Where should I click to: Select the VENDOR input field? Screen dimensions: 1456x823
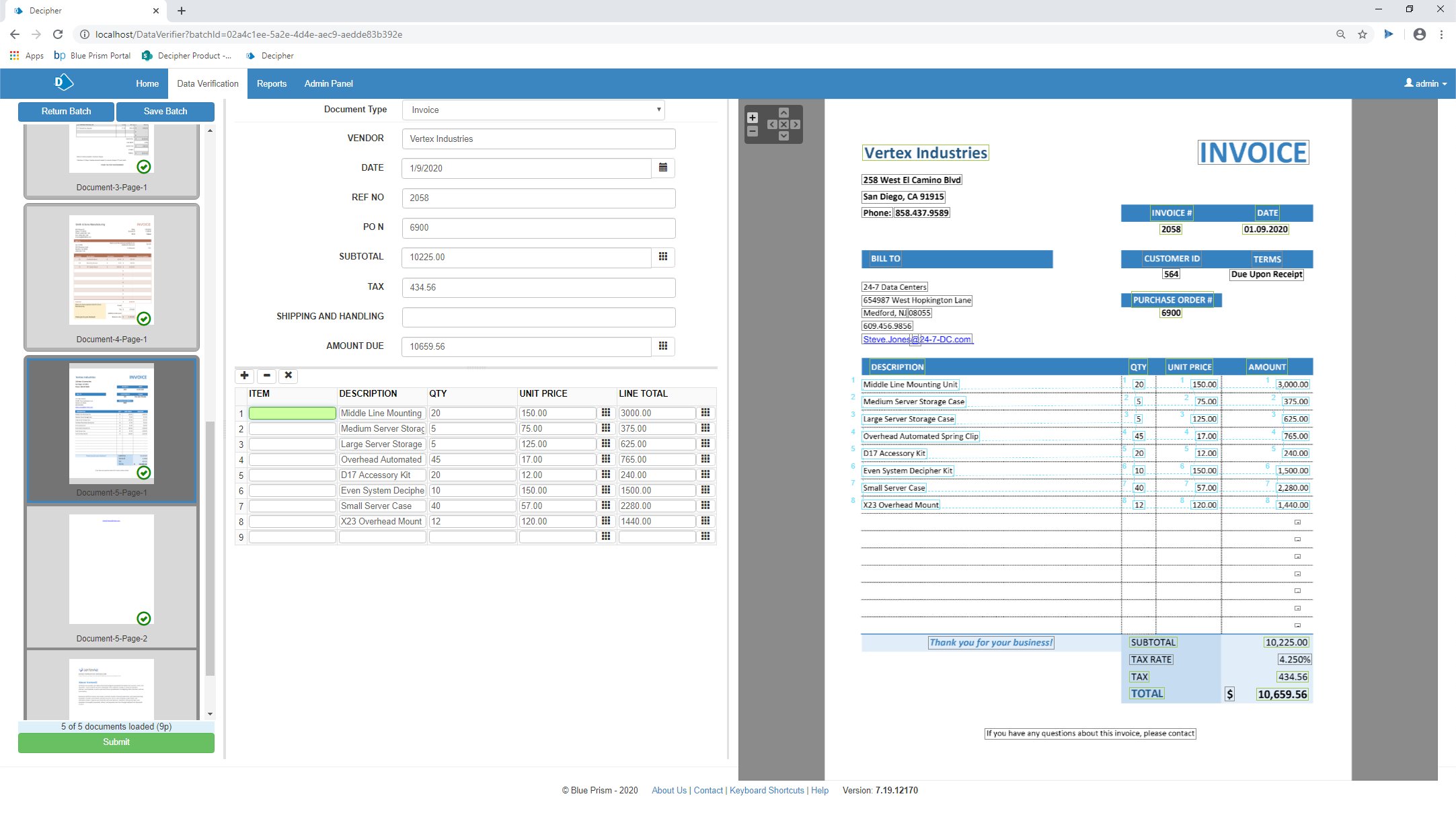tap(538, 138)
